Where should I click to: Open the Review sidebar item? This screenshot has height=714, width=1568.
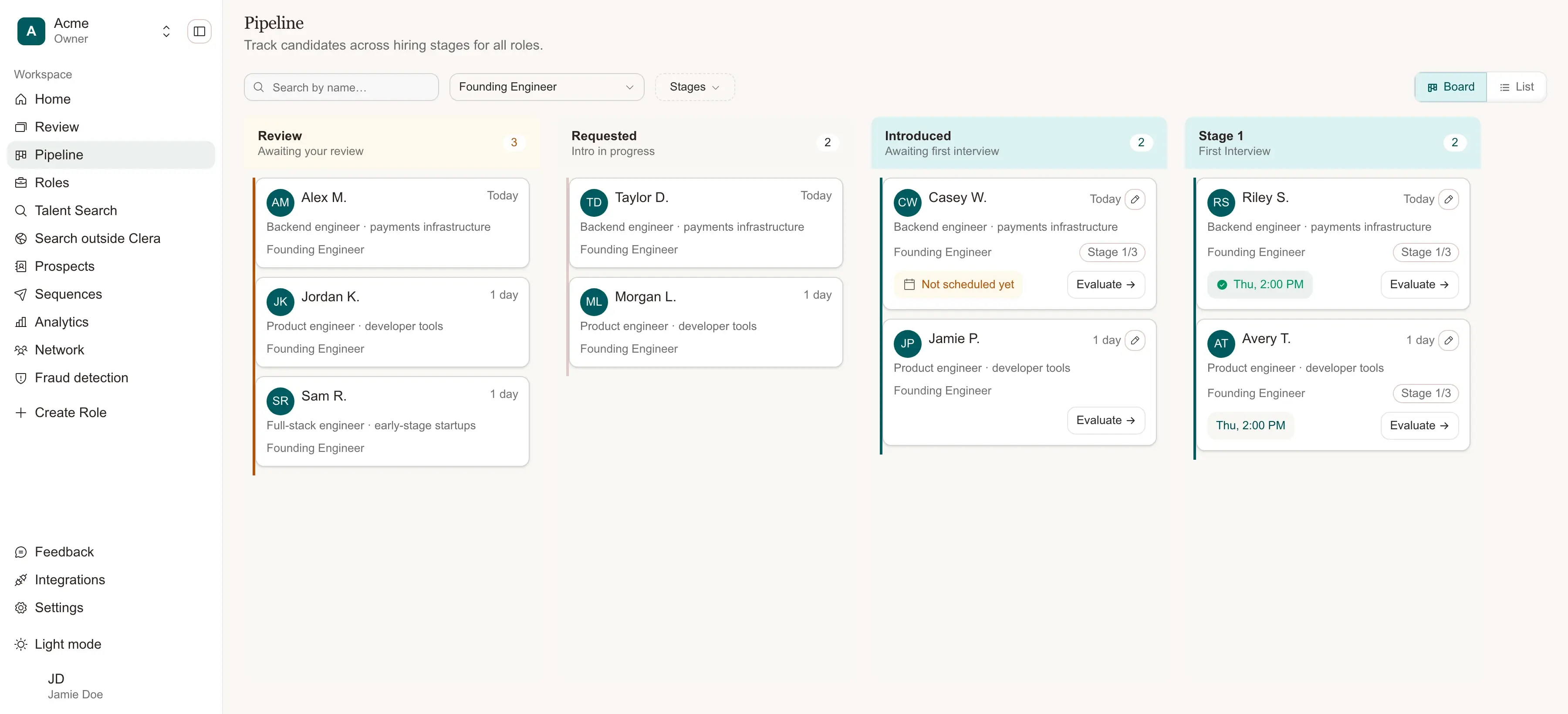(111, 127)
